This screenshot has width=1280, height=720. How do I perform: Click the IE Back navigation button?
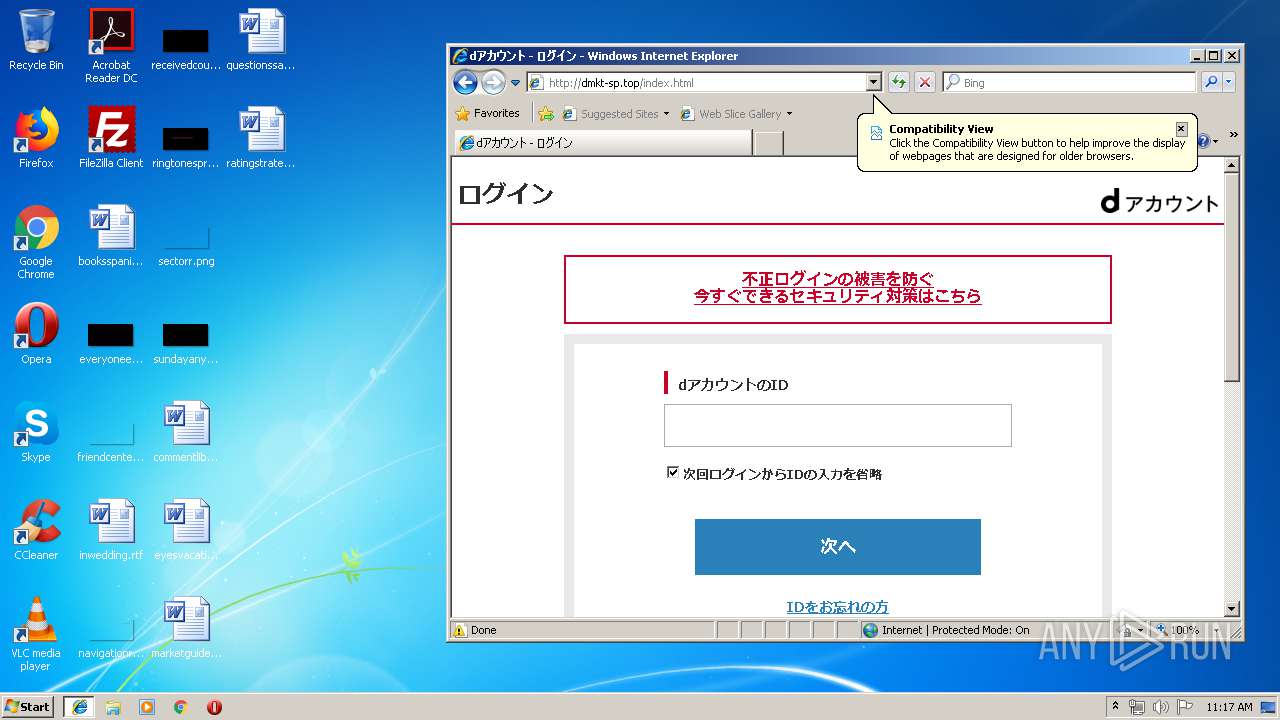pyautogui.click(x=466, y=82)
